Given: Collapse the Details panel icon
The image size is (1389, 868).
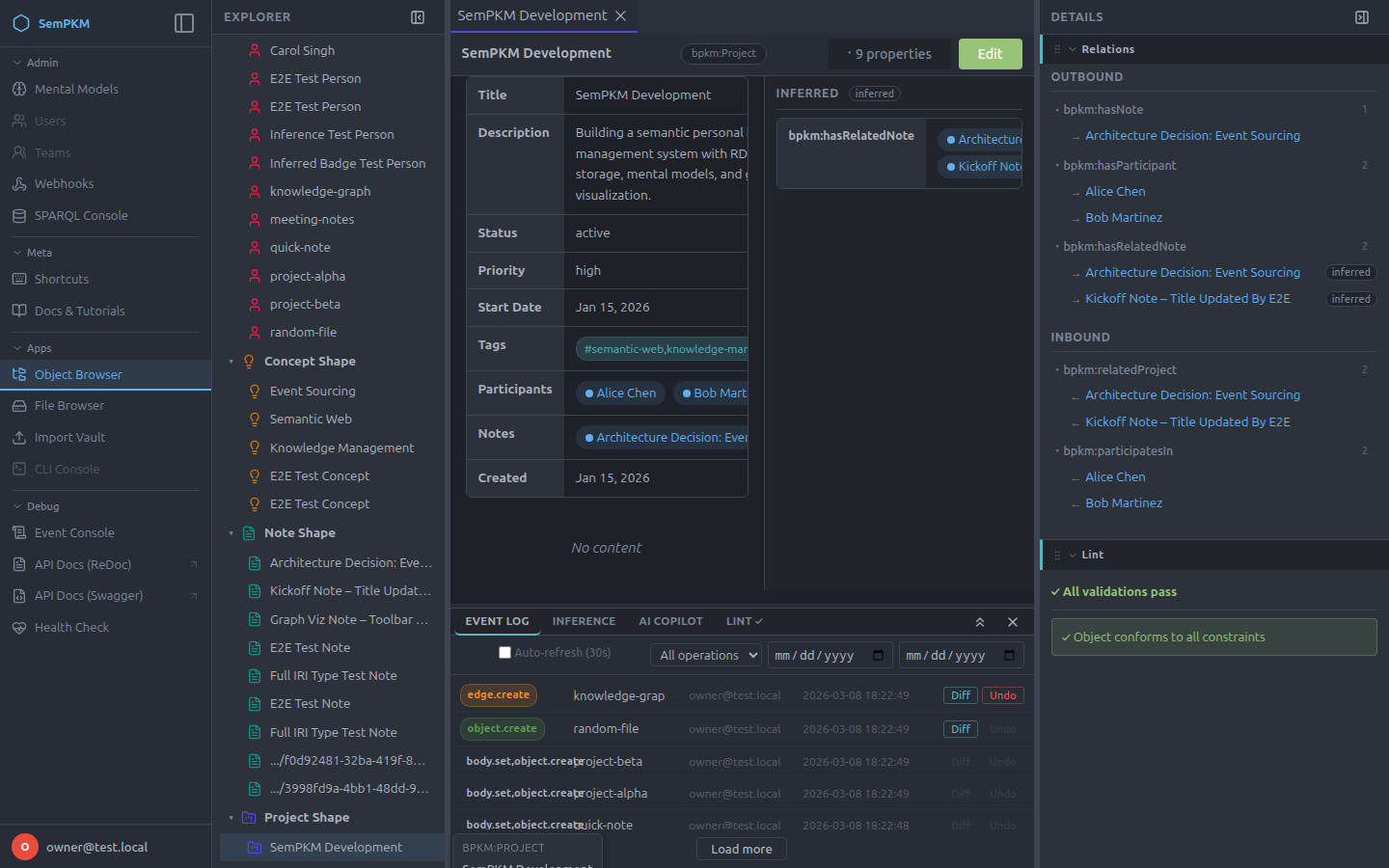Looking at the screenshot, I should (1362, 17).
